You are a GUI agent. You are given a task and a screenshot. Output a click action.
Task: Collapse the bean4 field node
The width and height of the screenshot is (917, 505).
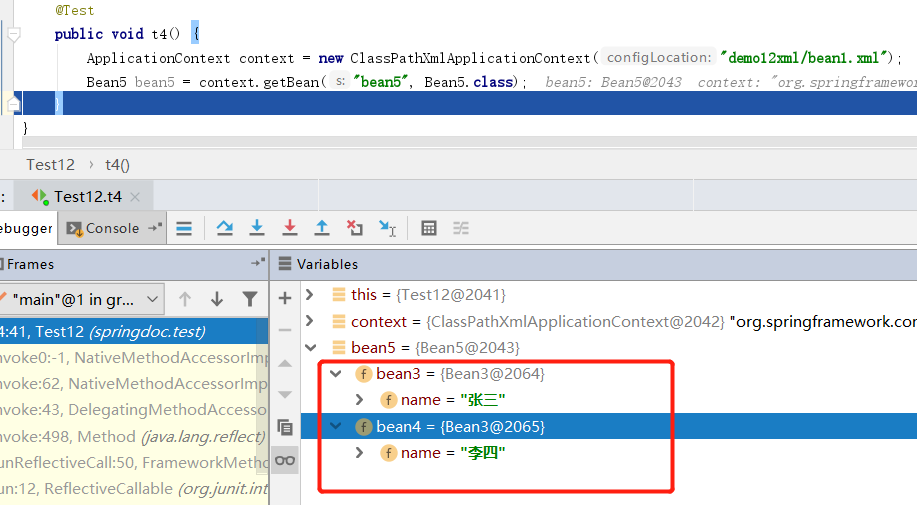click(336, 426)
